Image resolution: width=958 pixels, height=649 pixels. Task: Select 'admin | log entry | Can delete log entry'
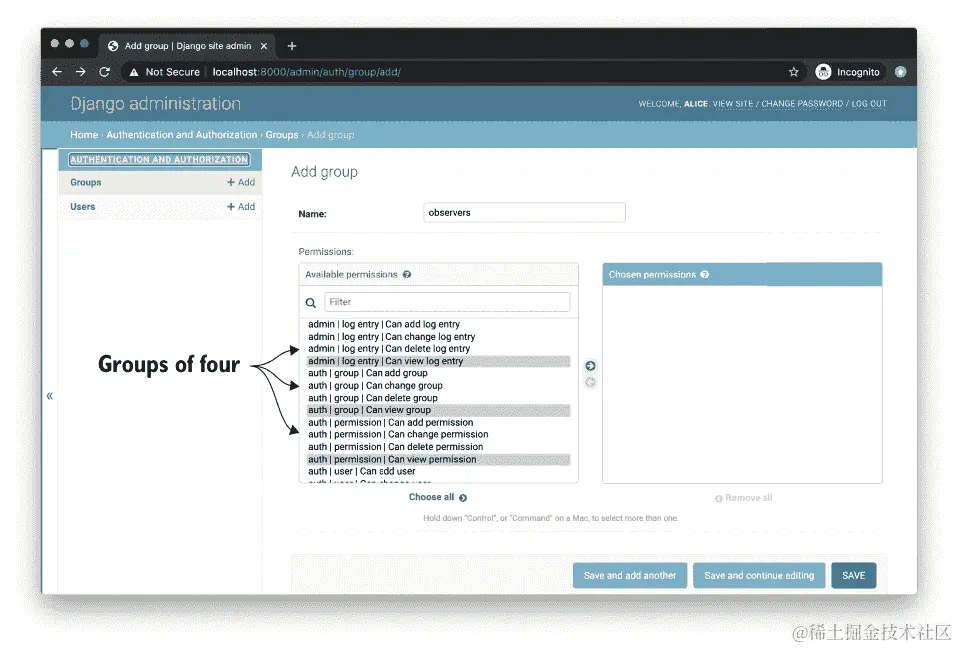[x=438, y=349]
